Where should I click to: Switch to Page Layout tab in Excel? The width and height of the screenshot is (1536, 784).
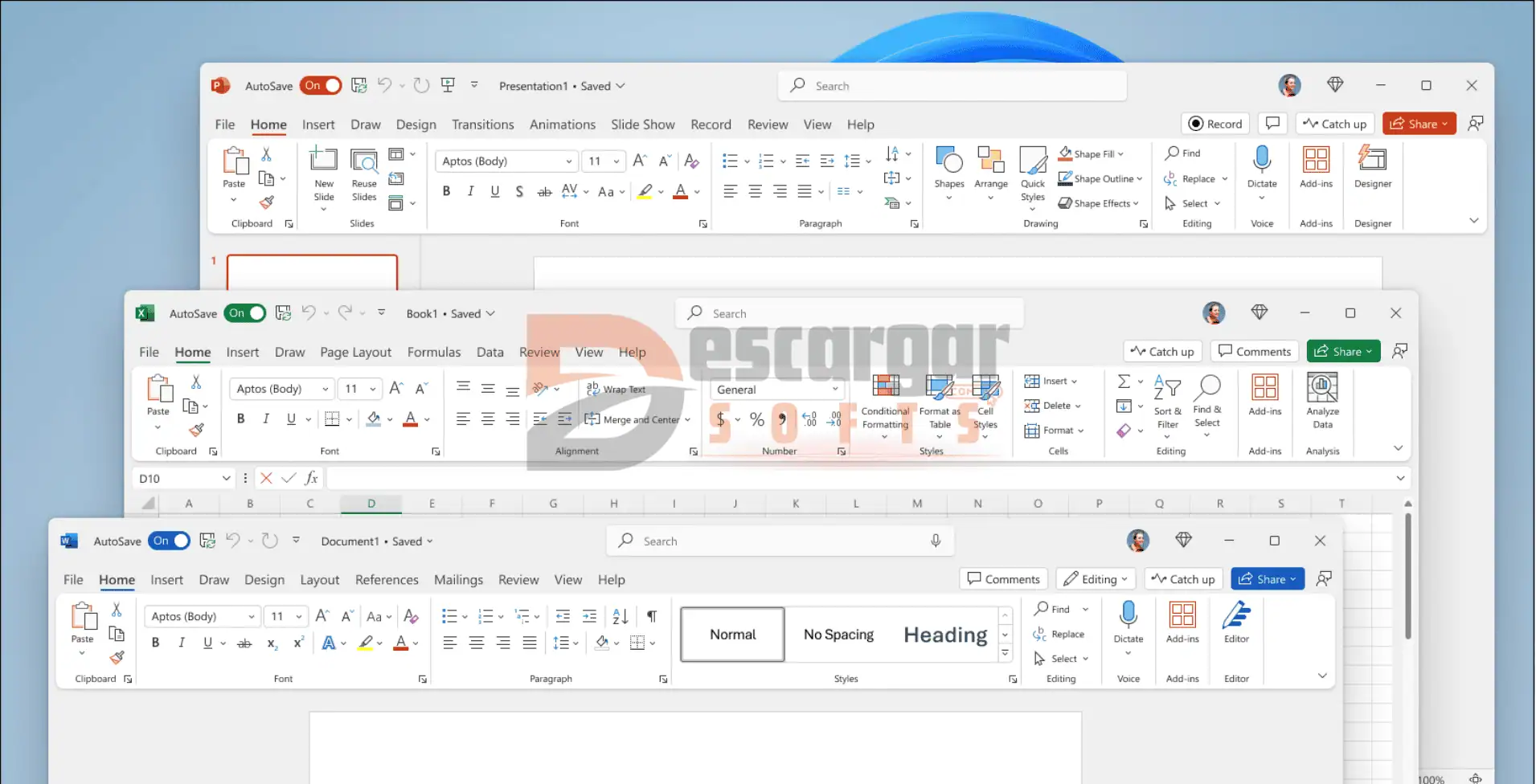pyautogui.click(x=355, y=352)
